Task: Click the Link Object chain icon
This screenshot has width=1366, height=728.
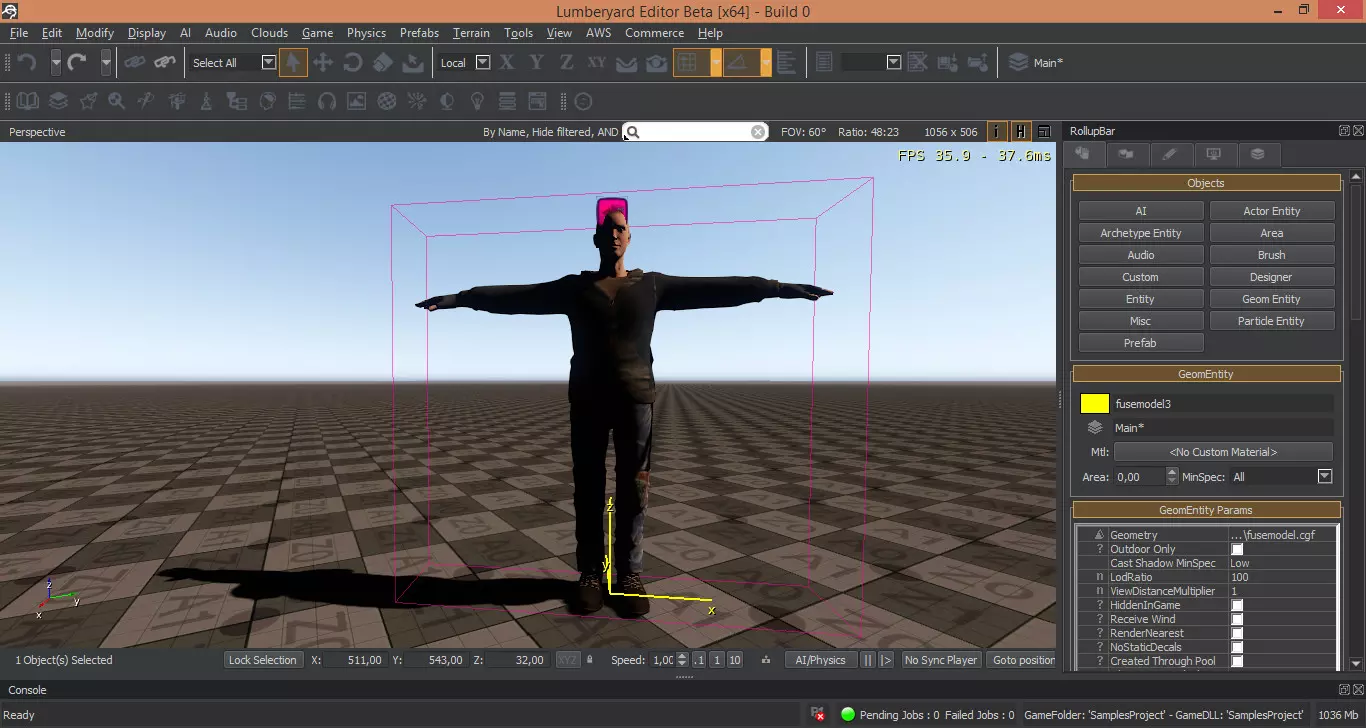Action: (x=135, y=63)
